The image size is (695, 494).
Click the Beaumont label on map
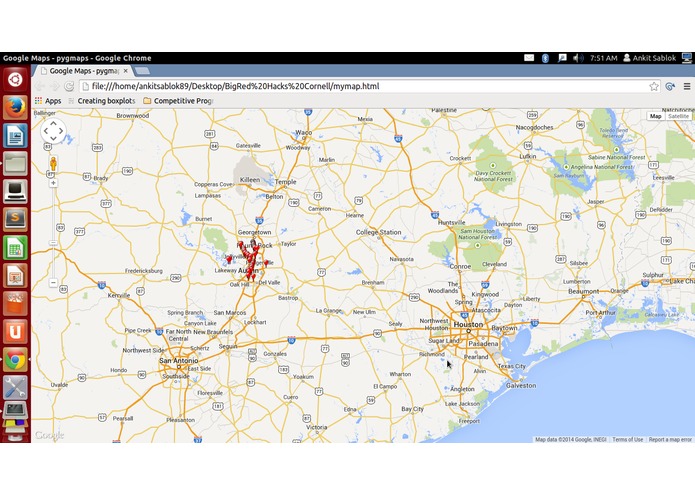click(x=583, y=292)
